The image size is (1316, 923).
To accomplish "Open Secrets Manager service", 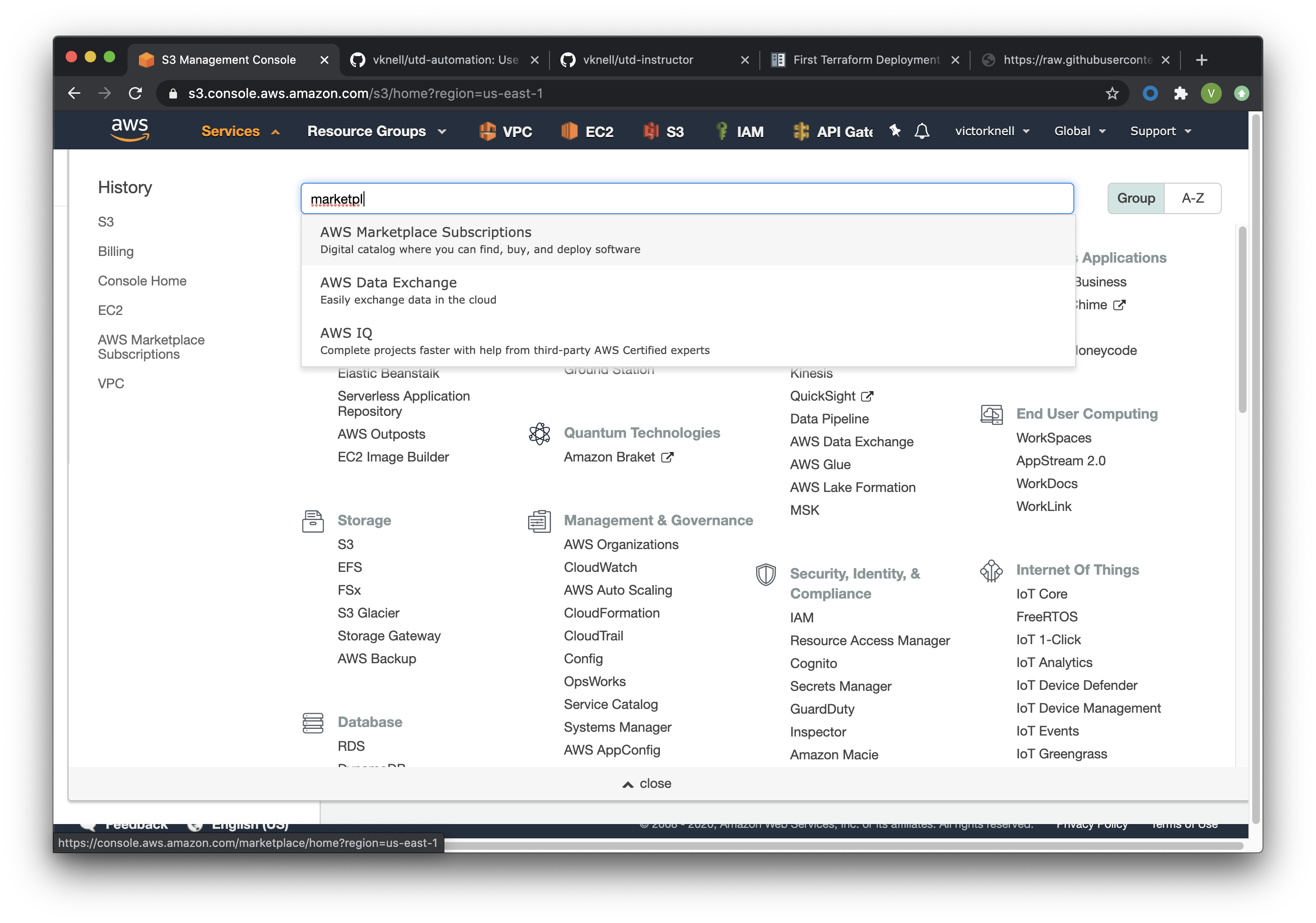I will tap(840, 686).
